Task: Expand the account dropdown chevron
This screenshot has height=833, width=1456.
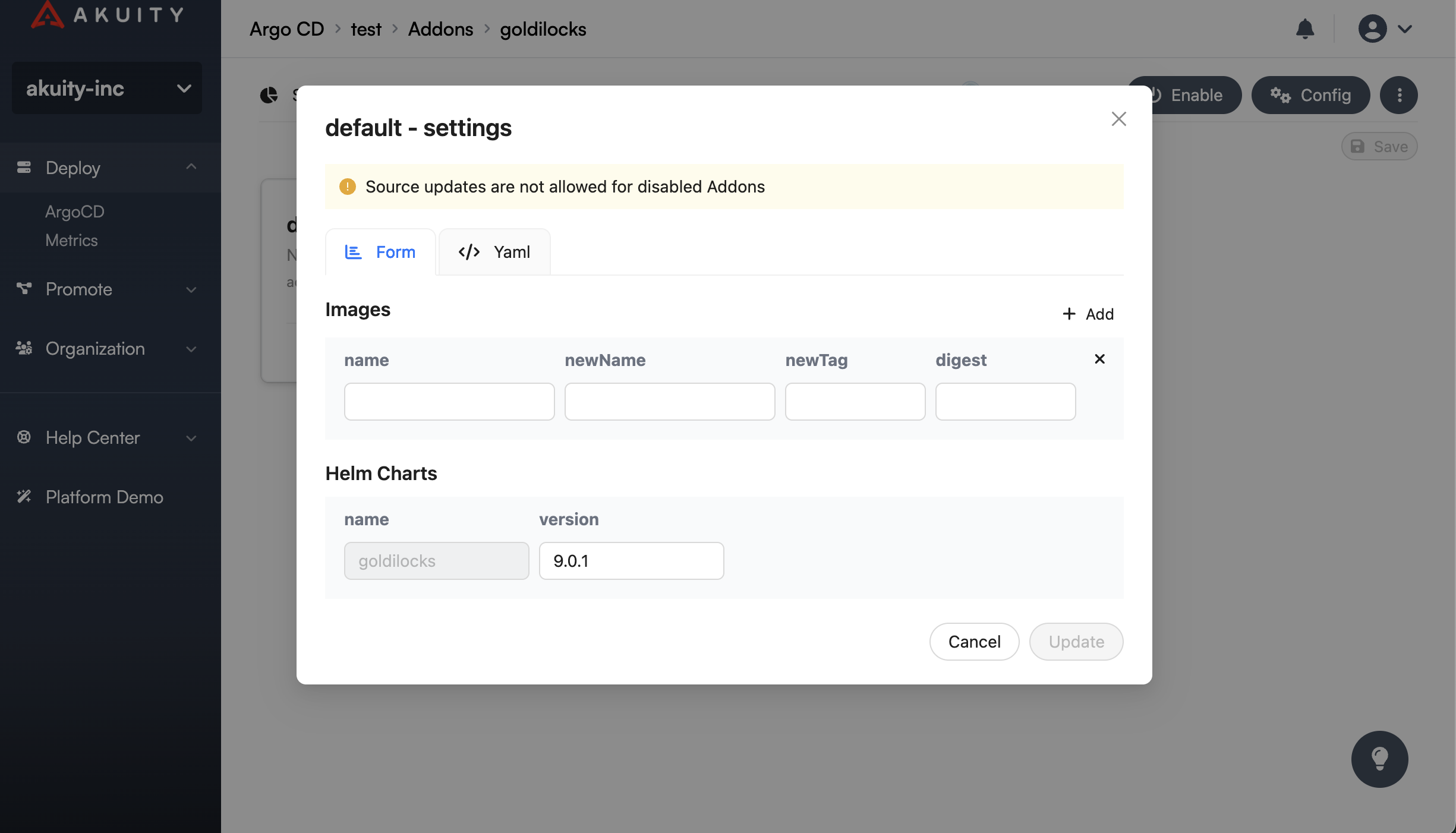Action: [1405, 29]
